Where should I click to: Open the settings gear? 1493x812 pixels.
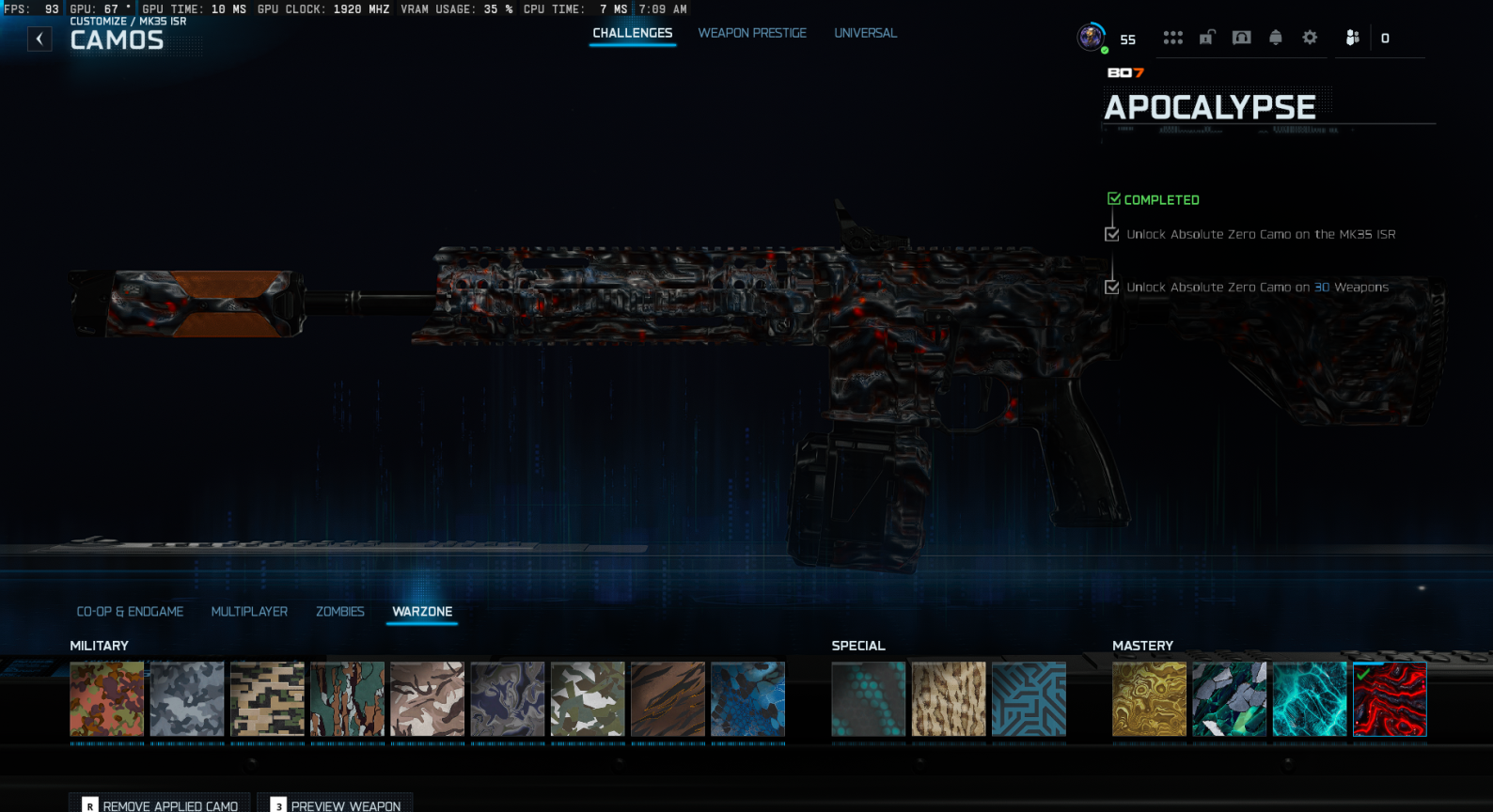1310,38
